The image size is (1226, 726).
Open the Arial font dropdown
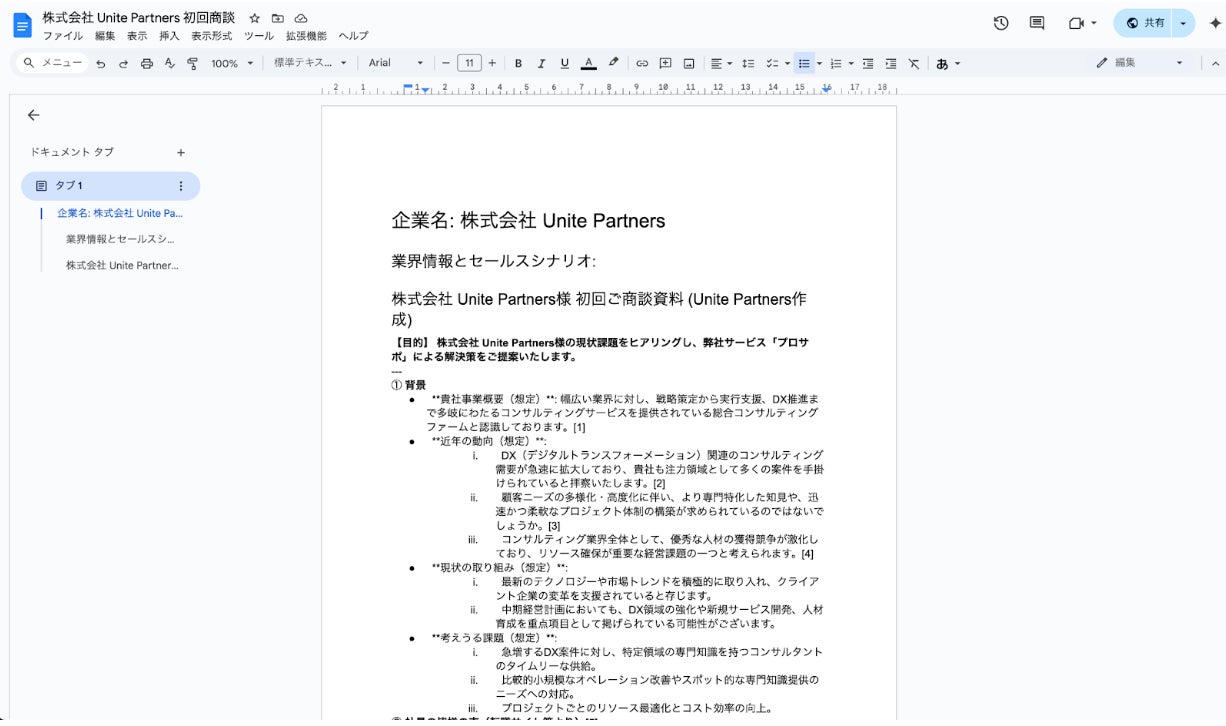click(x=395, y=63)
